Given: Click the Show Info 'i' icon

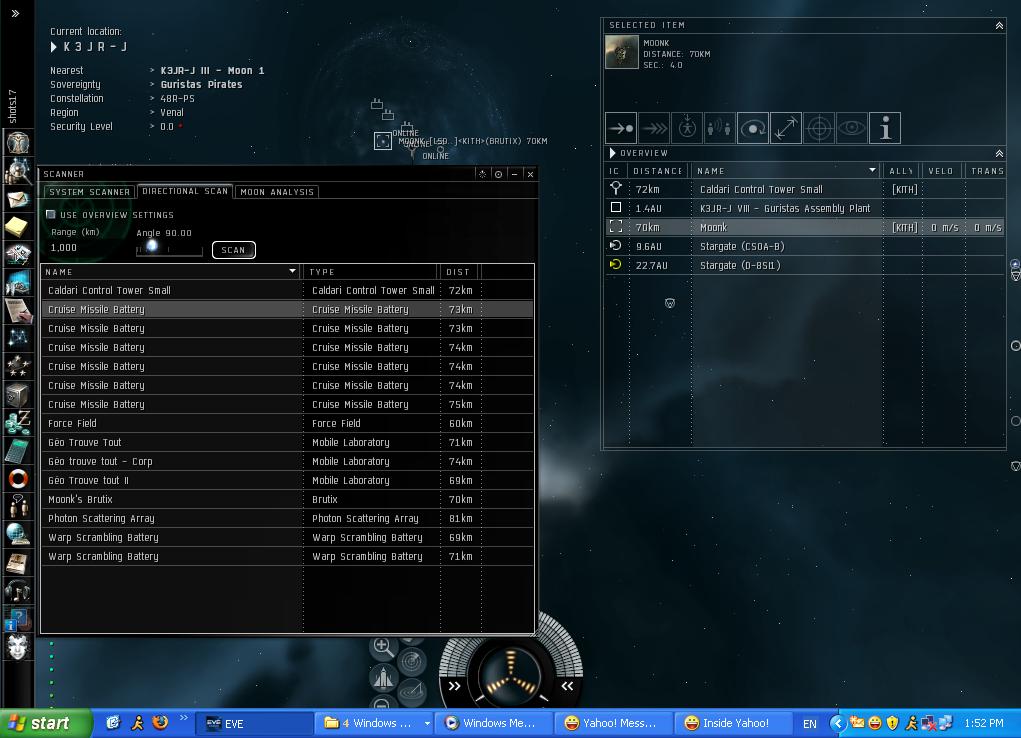Looking at the screenshot, I should (885, 128).
